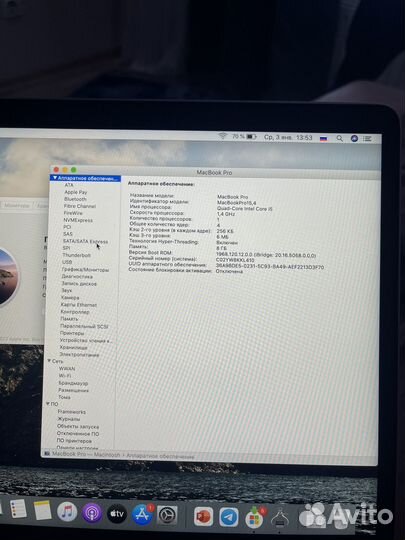Select Принтеры in the sidebar
The width and height of the screenshot is (405, 540).
coord(72,333)
